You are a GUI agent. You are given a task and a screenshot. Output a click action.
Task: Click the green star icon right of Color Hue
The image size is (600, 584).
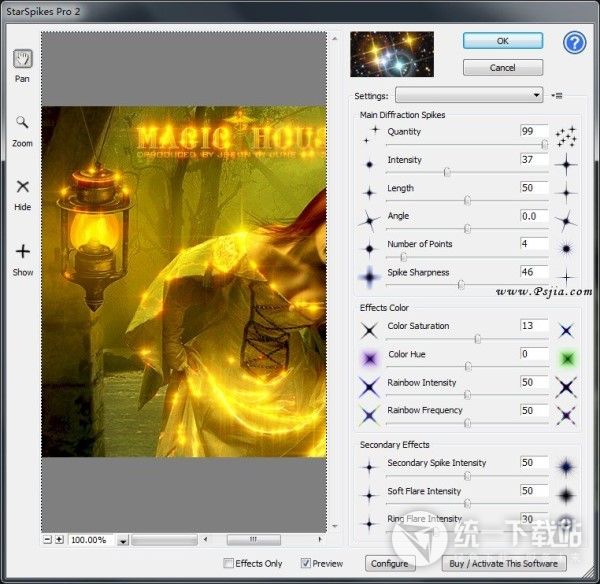pos(567,359)
